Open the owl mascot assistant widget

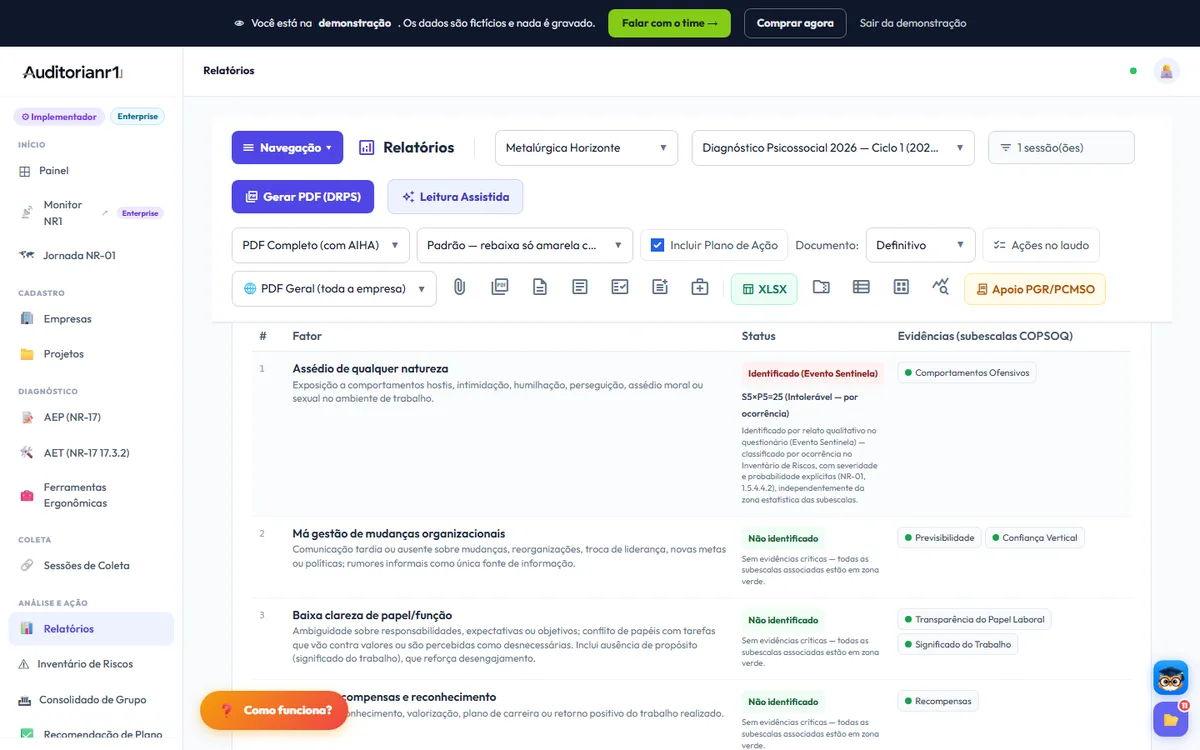pyautogui.click(x=1170, y=677)
